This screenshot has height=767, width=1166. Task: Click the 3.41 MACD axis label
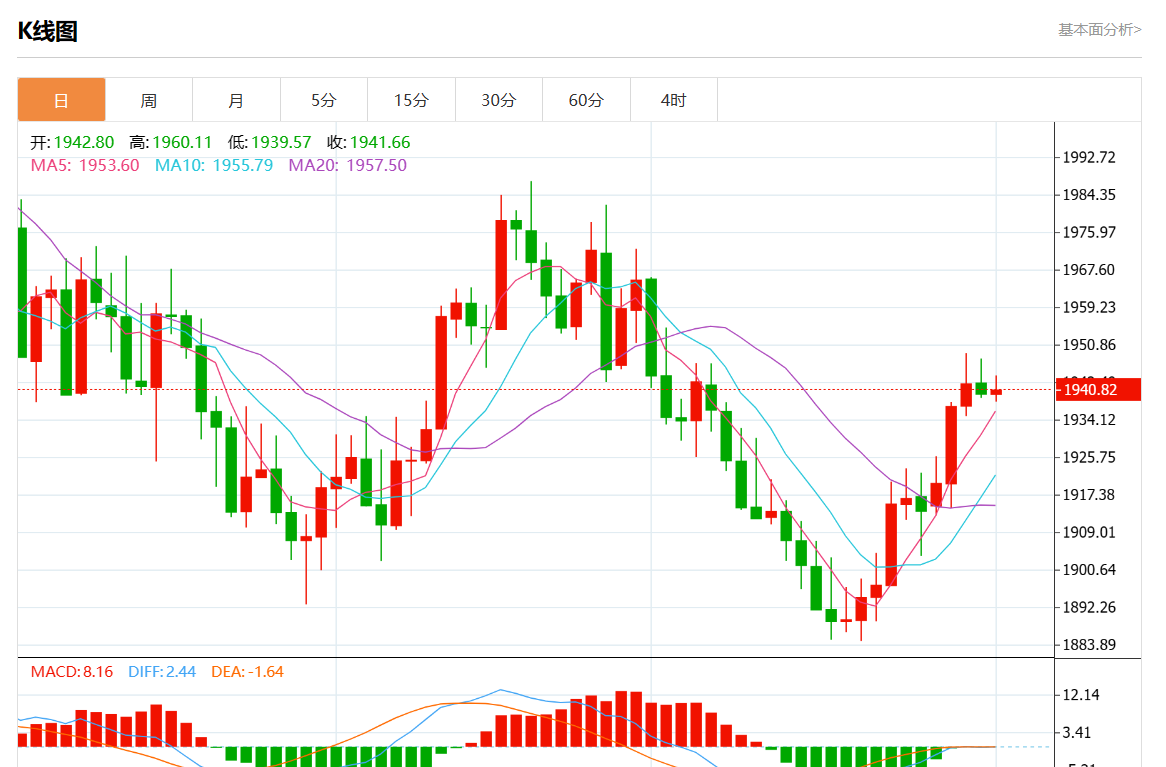click(1077, 733)
